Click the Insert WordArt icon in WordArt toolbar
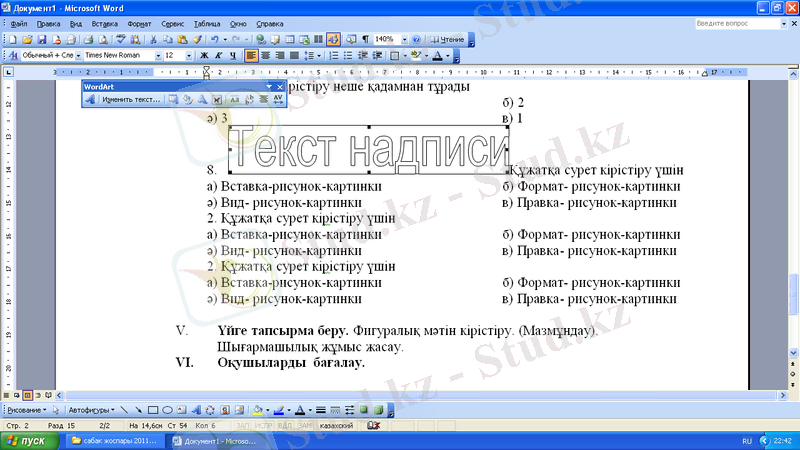The image size is (800, 450). [x=93, y=100]
